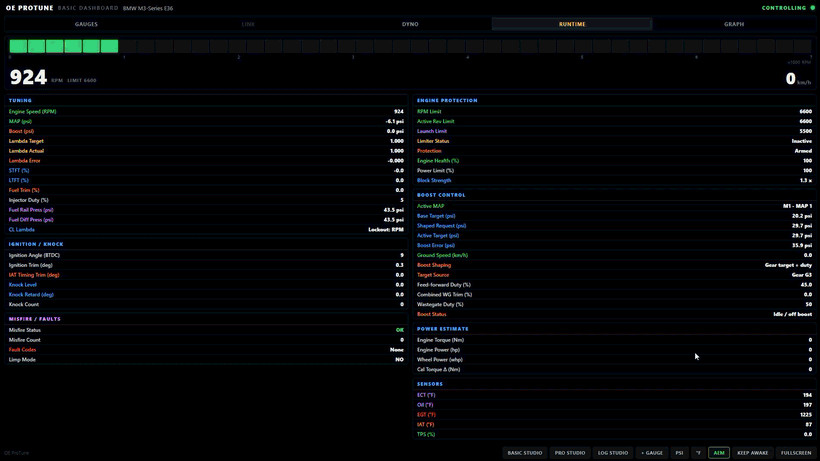820x461 pixels.
Task: Click the green RPM bar graph
Action: tap(64, 46)
